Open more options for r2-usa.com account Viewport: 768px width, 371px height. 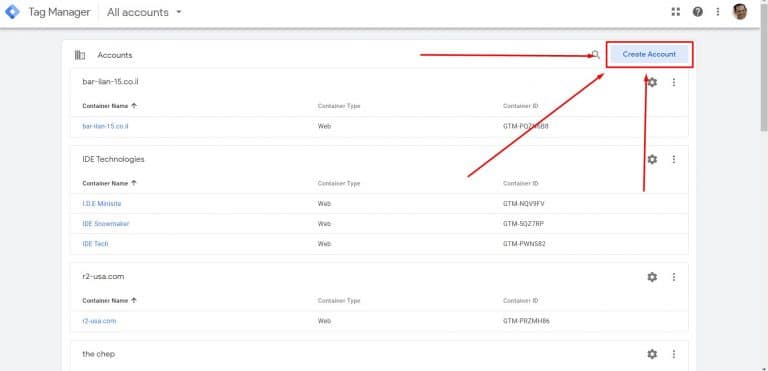(674, 277)
